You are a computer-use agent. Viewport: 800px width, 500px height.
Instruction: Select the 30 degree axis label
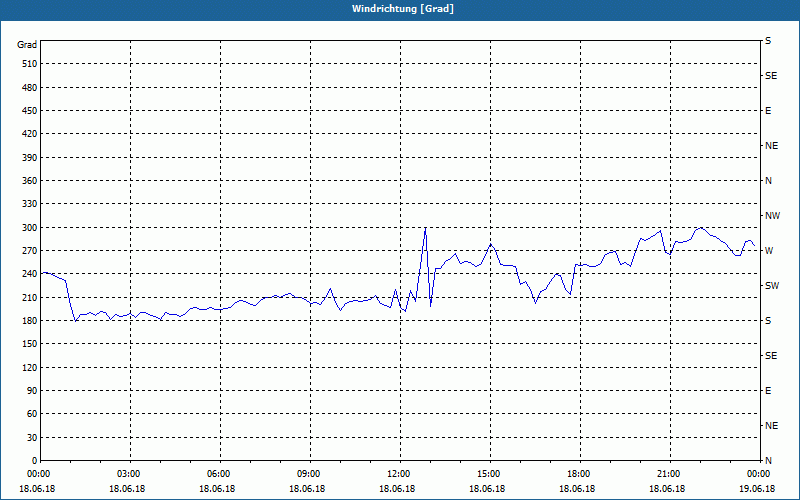(x=32, y=437)
